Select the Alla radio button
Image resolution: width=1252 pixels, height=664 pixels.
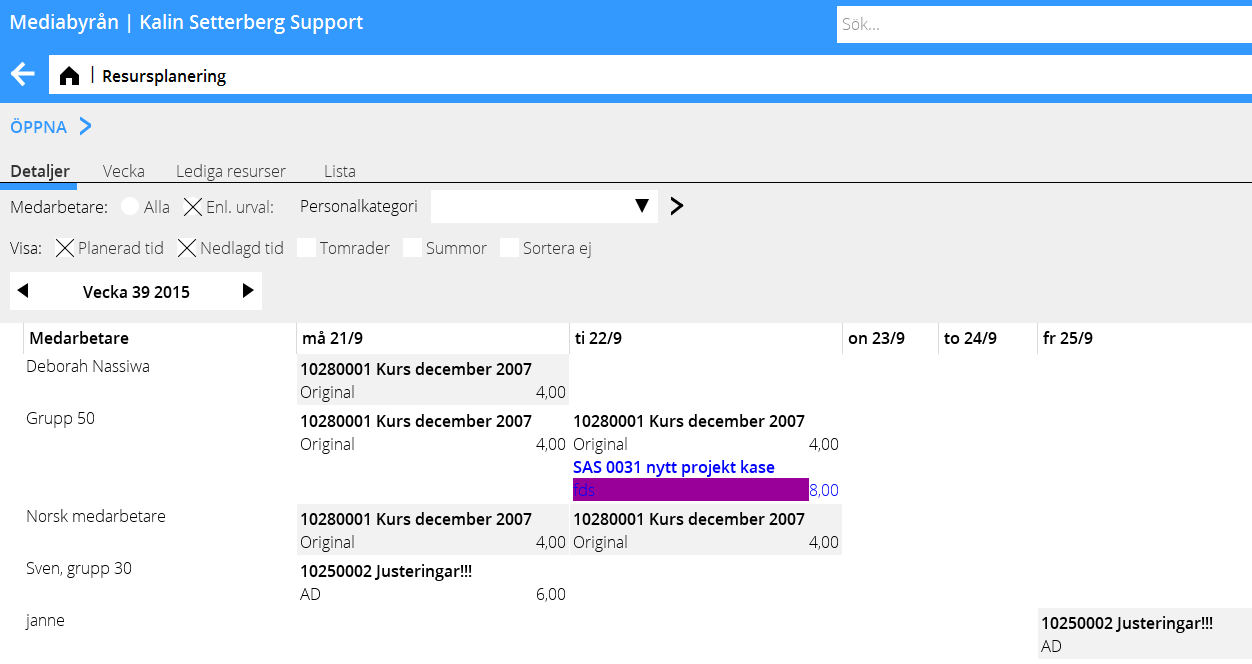130,207
